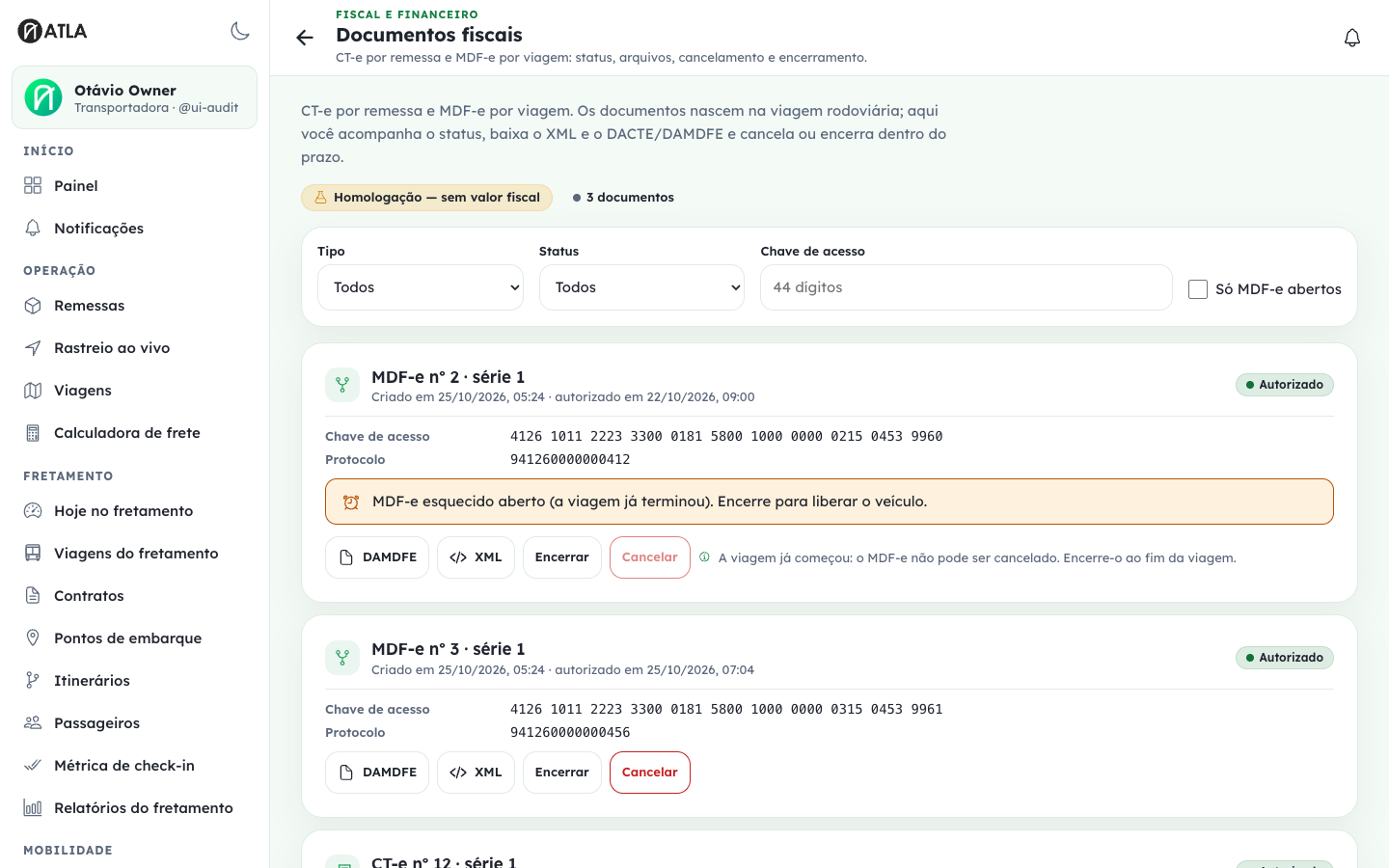Click the Painel grid icon in sidebar

click(x=33, y=185)
